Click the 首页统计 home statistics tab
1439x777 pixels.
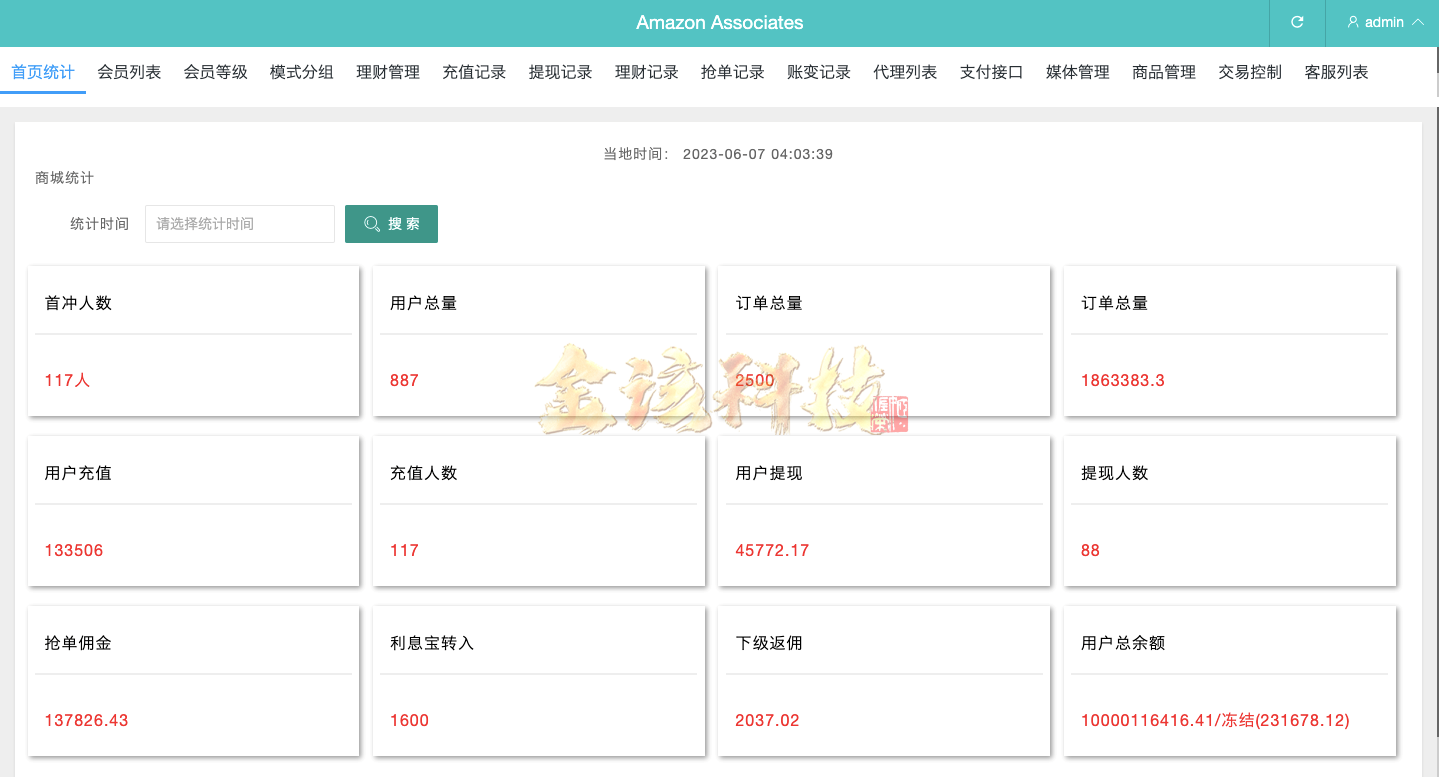tap(42, 71)
